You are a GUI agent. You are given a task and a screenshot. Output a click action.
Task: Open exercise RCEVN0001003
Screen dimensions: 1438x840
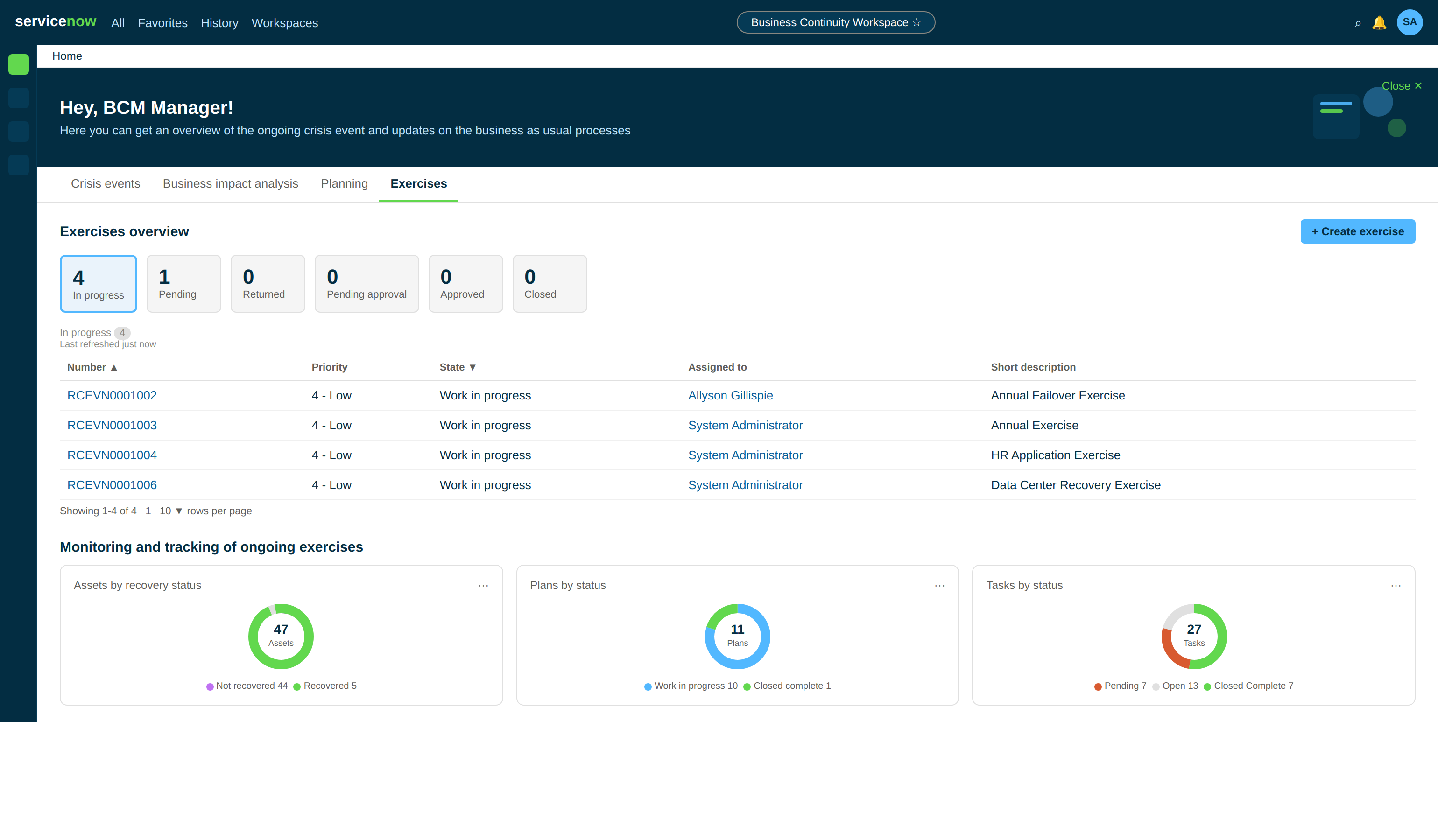click(x=112, y=426)
